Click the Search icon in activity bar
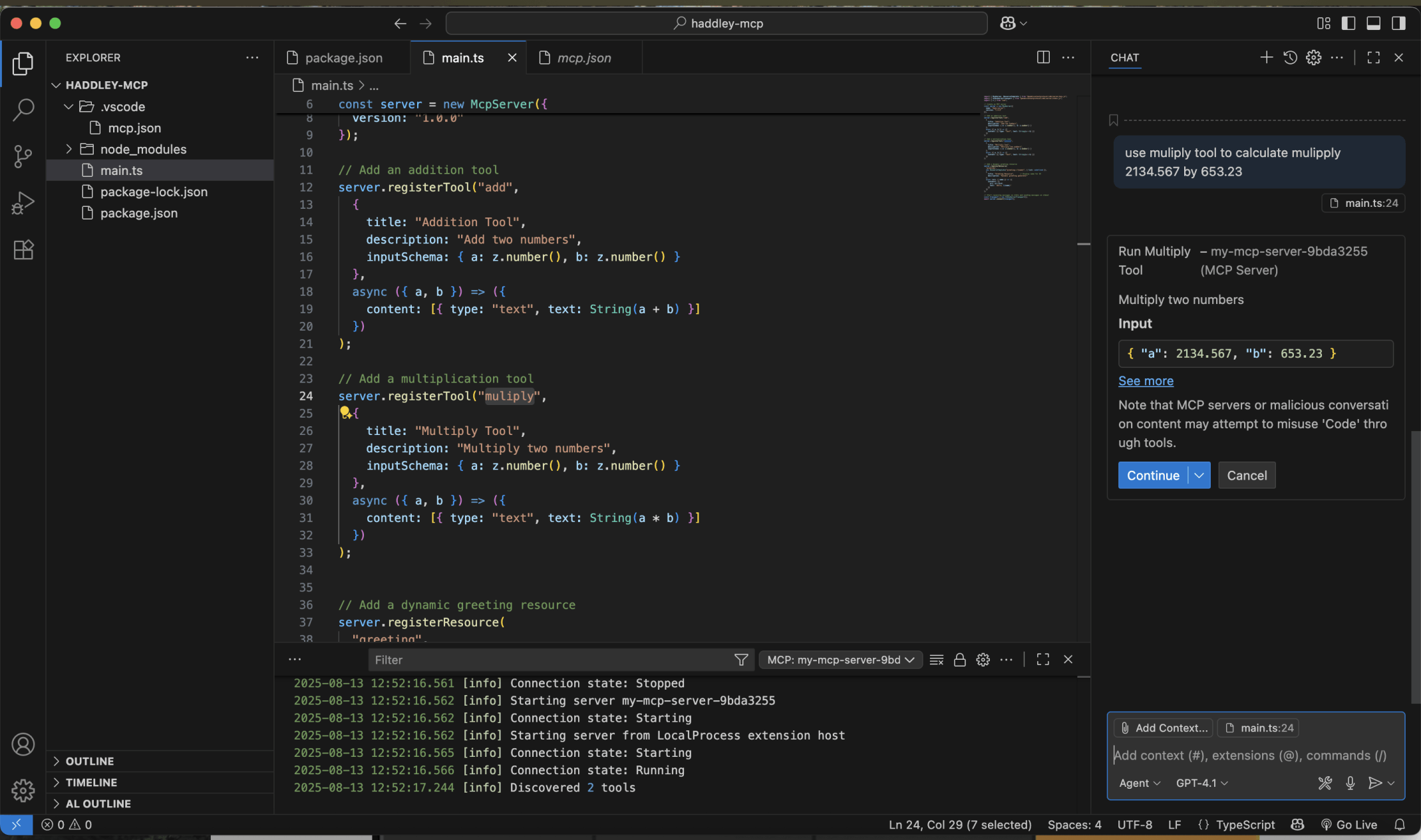Screen dimensions: 1421x840 click(23, 110)
